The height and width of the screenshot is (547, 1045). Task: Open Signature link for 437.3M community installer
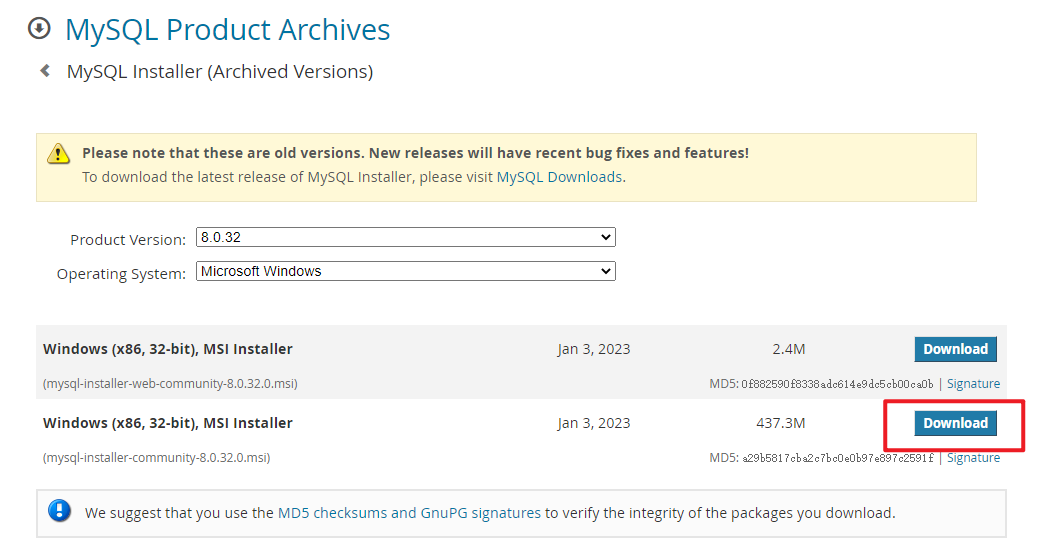click(x=973, y=458)
